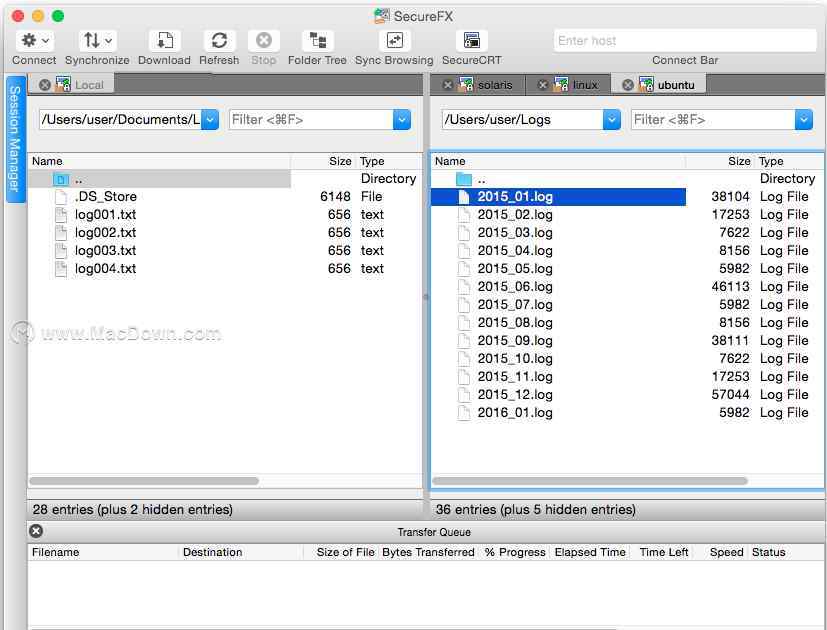Click the remote Filter input field
The image size is (827, 630).
point(713,120)
